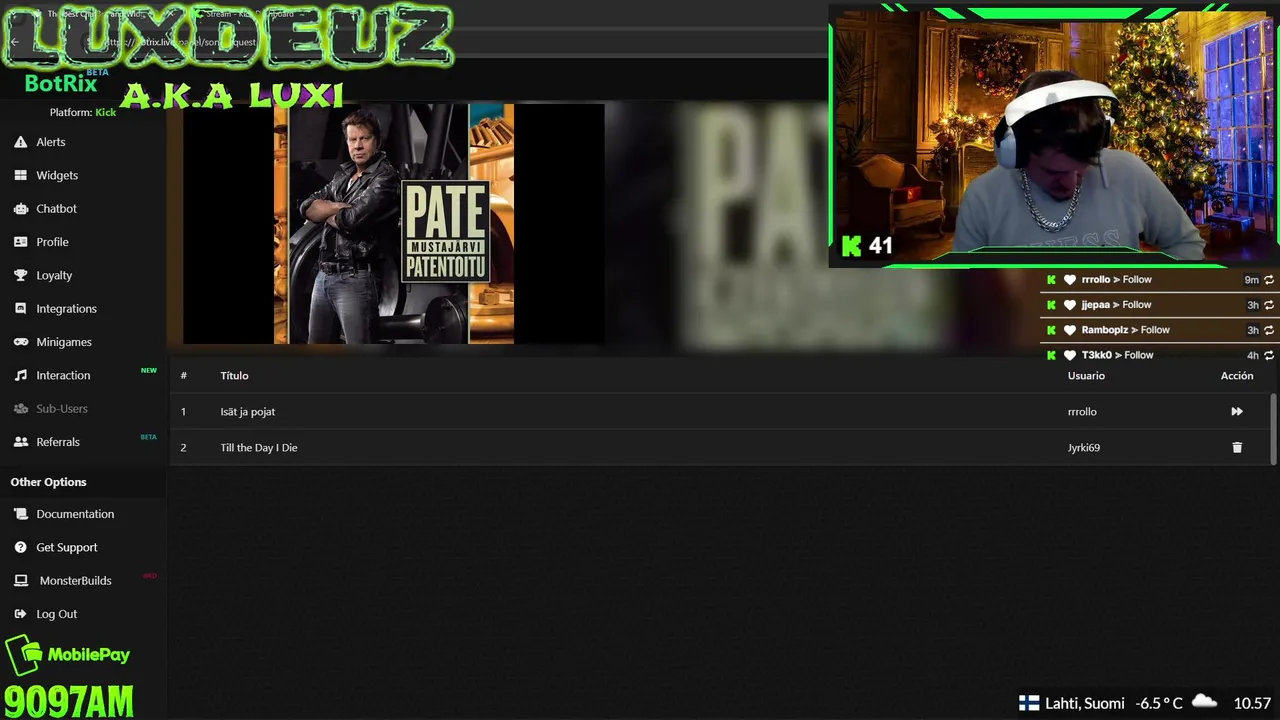The width and height of the screenshot is (1280, 720).
Task: Open the Alerts bell icon
Action: pos(20,142)
